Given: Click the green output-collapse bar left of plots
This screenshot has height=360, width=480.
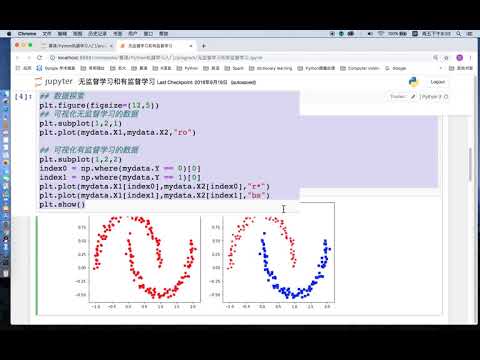Looking at the screenshot, I should (x=37, y=265).
